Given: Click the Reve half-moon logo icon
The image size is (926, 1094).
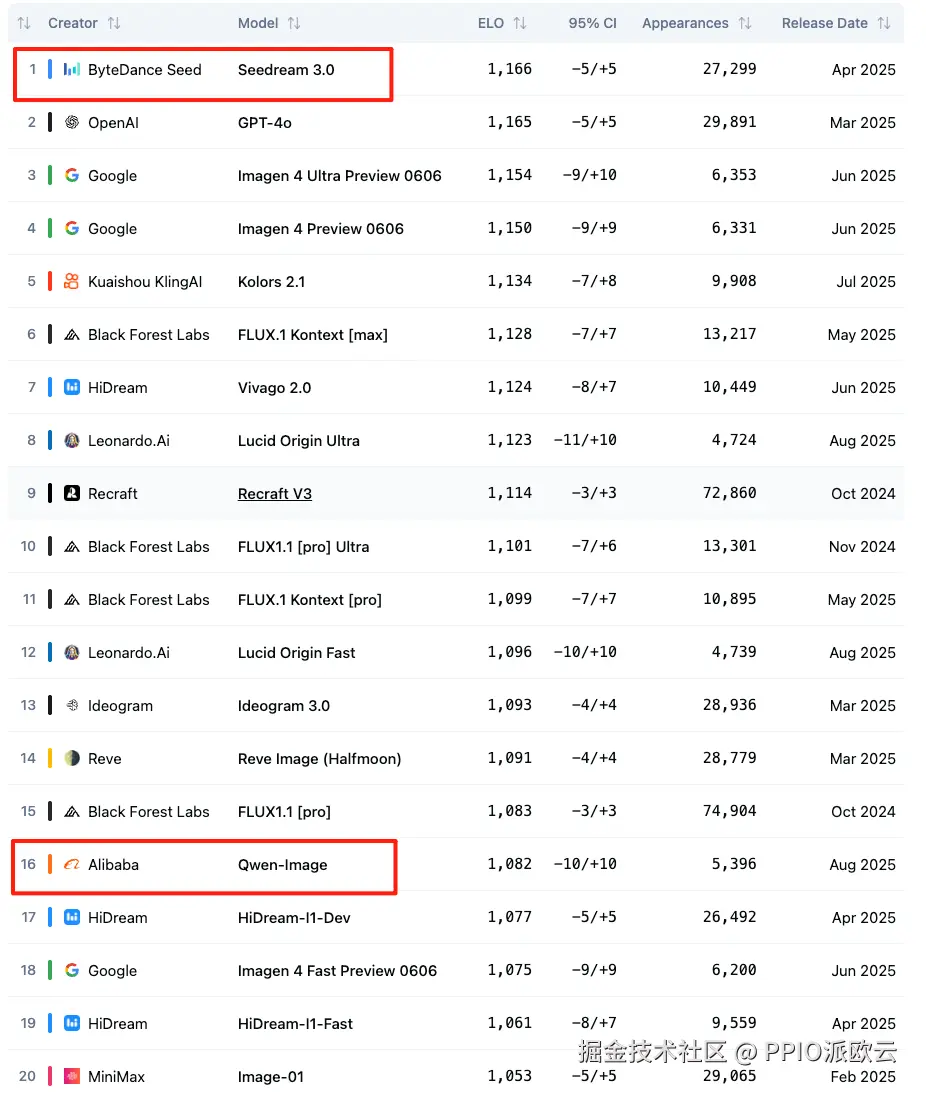Looking at the screenshot, I should 72,758.
